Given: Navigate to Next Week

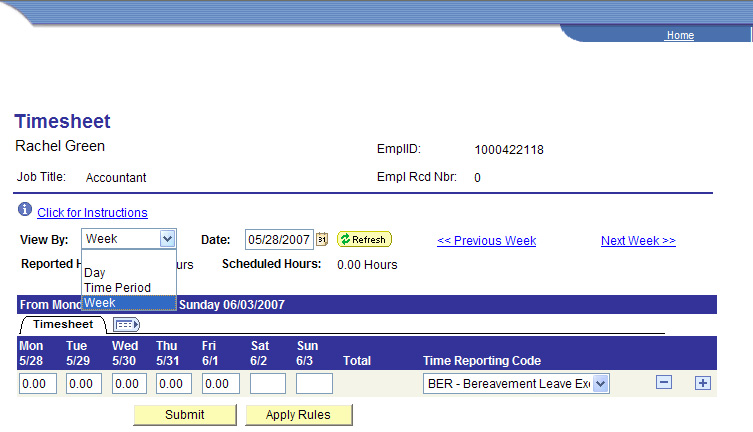Looking at the screenshot, I should coord(638,240).
